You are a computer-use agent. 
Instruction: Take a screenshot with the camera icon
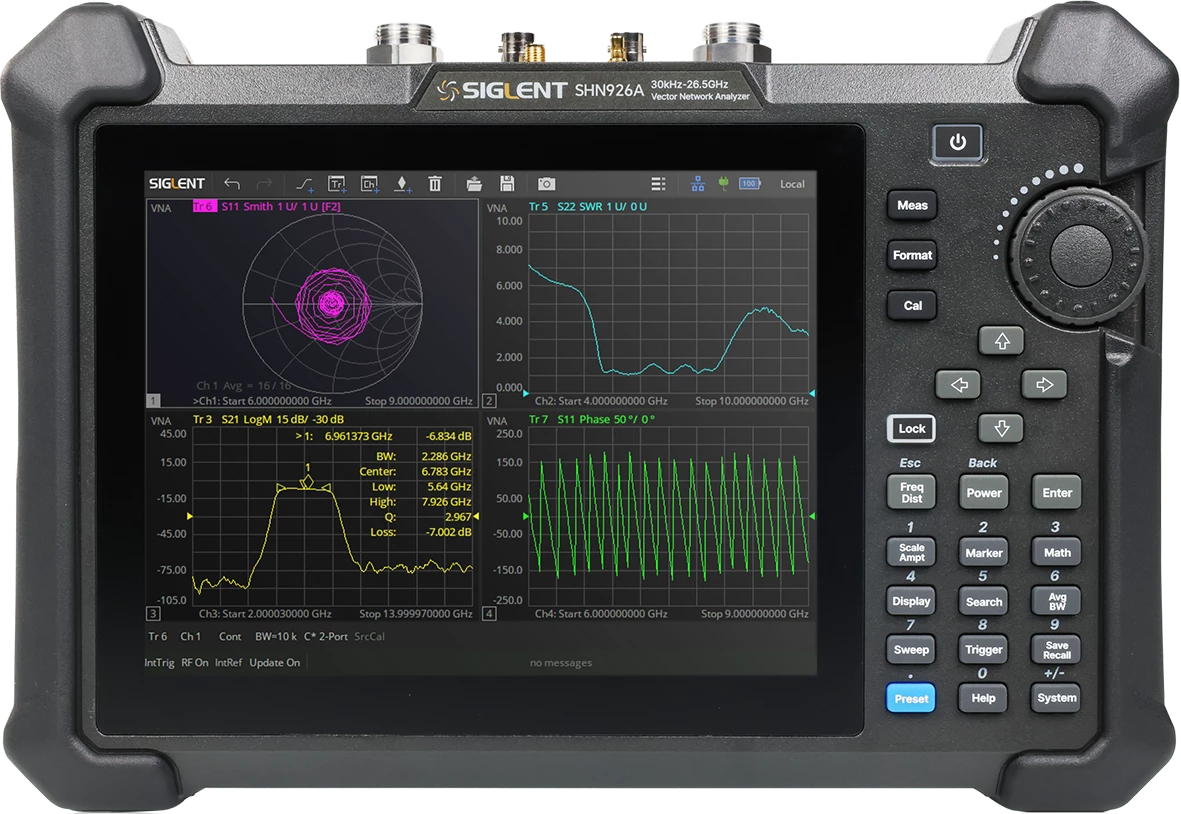[546, 184]
